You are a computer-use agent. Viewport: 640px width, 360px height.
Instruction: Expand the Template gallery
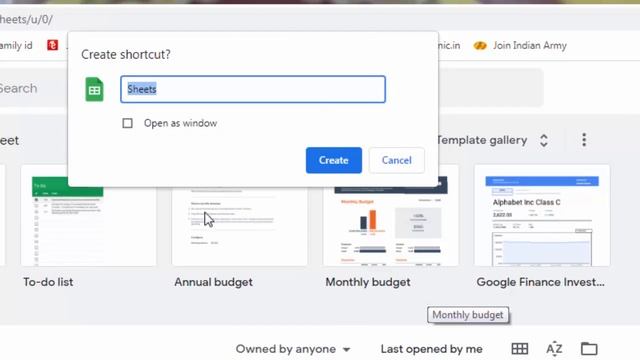click(x=543, y=140)
